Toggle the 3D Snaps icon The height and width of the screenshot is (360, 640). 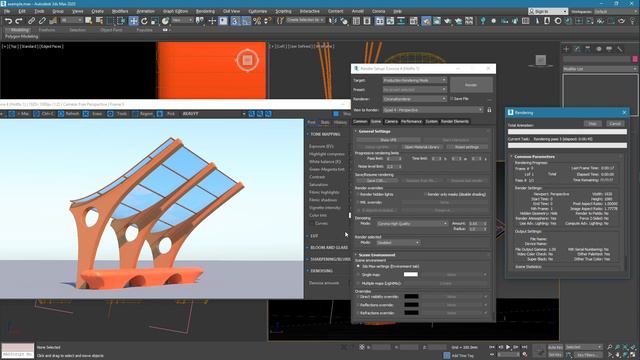235,21
